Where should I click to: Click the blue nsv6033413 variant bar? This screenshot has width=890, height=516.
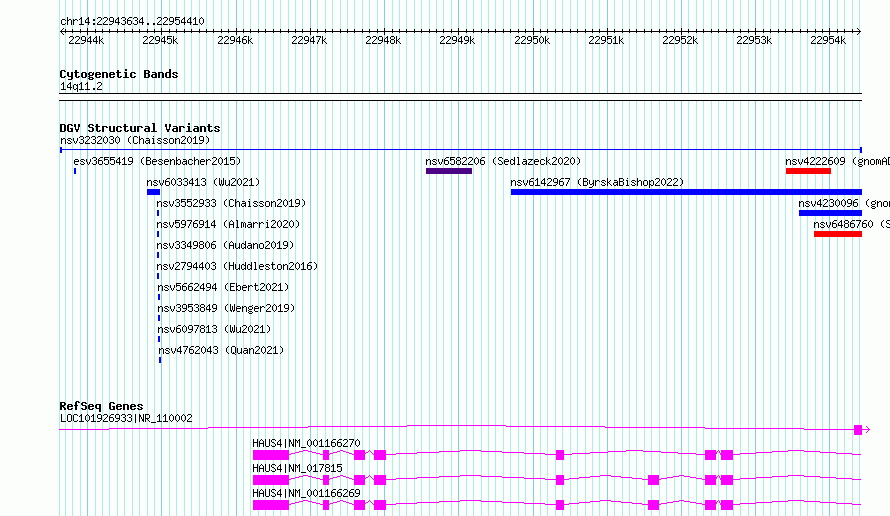pyautogui.click(x=153, y=192)
